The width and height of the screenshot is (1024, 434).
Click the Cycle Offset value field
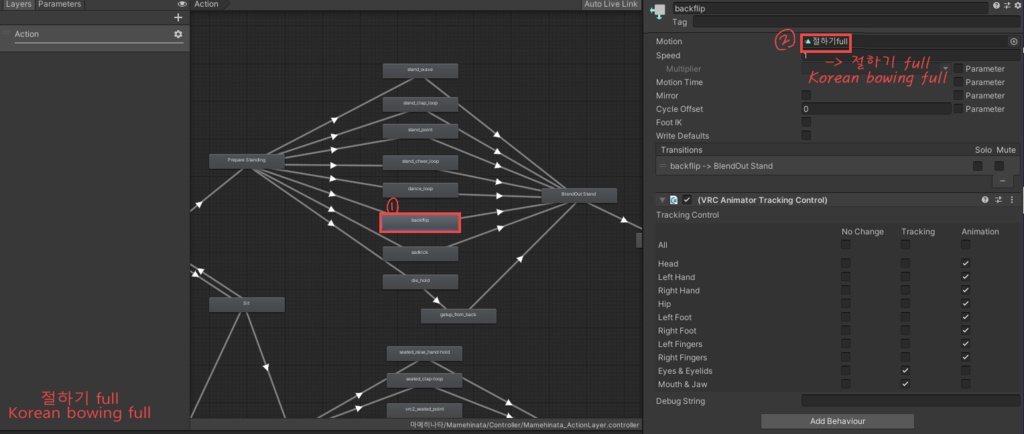[x=876, y=109]
